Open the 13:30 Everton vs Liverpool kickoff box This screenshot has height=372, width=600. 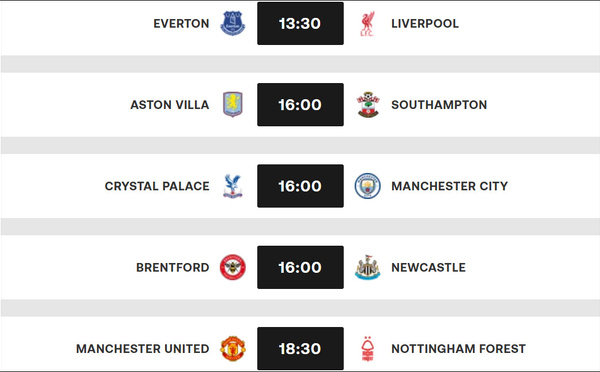tap(300, 23)
